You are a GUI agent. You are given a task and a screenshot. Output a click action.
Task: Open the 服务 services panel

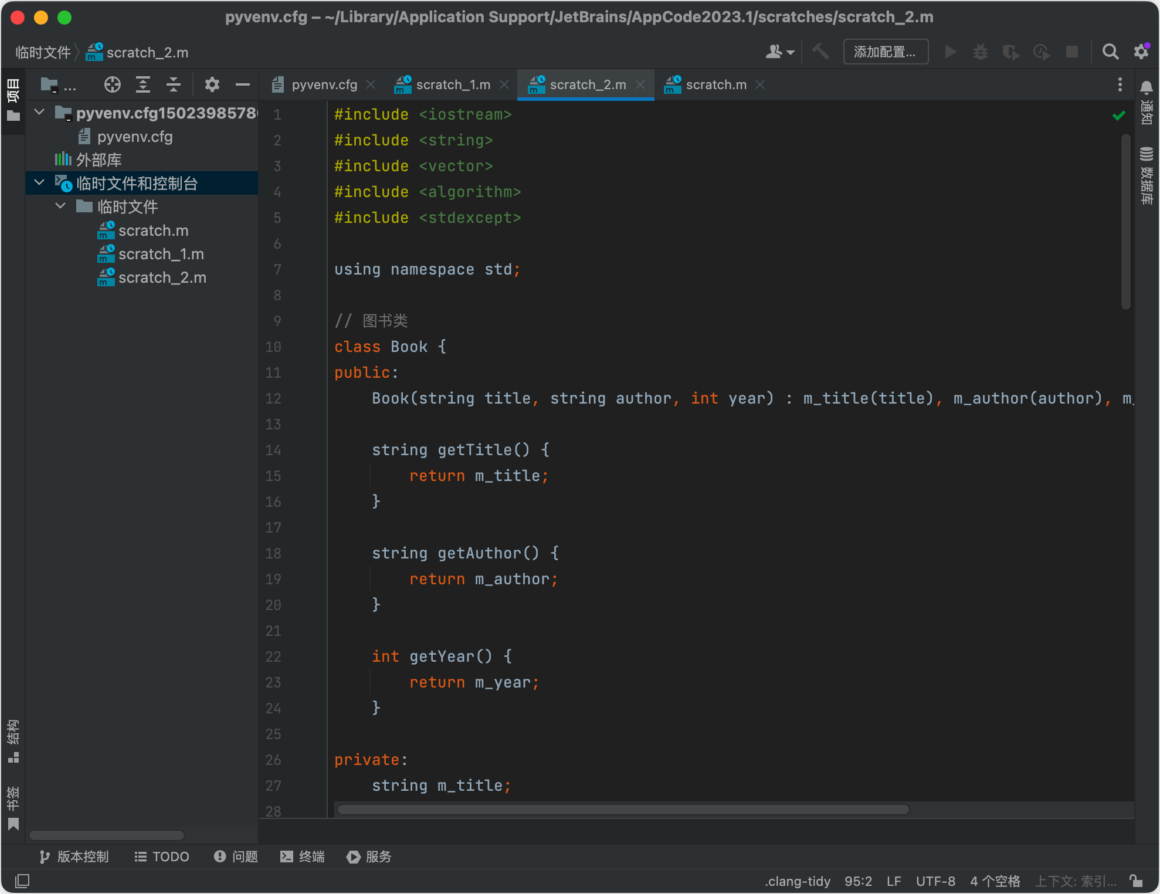(x=369, y=856)
